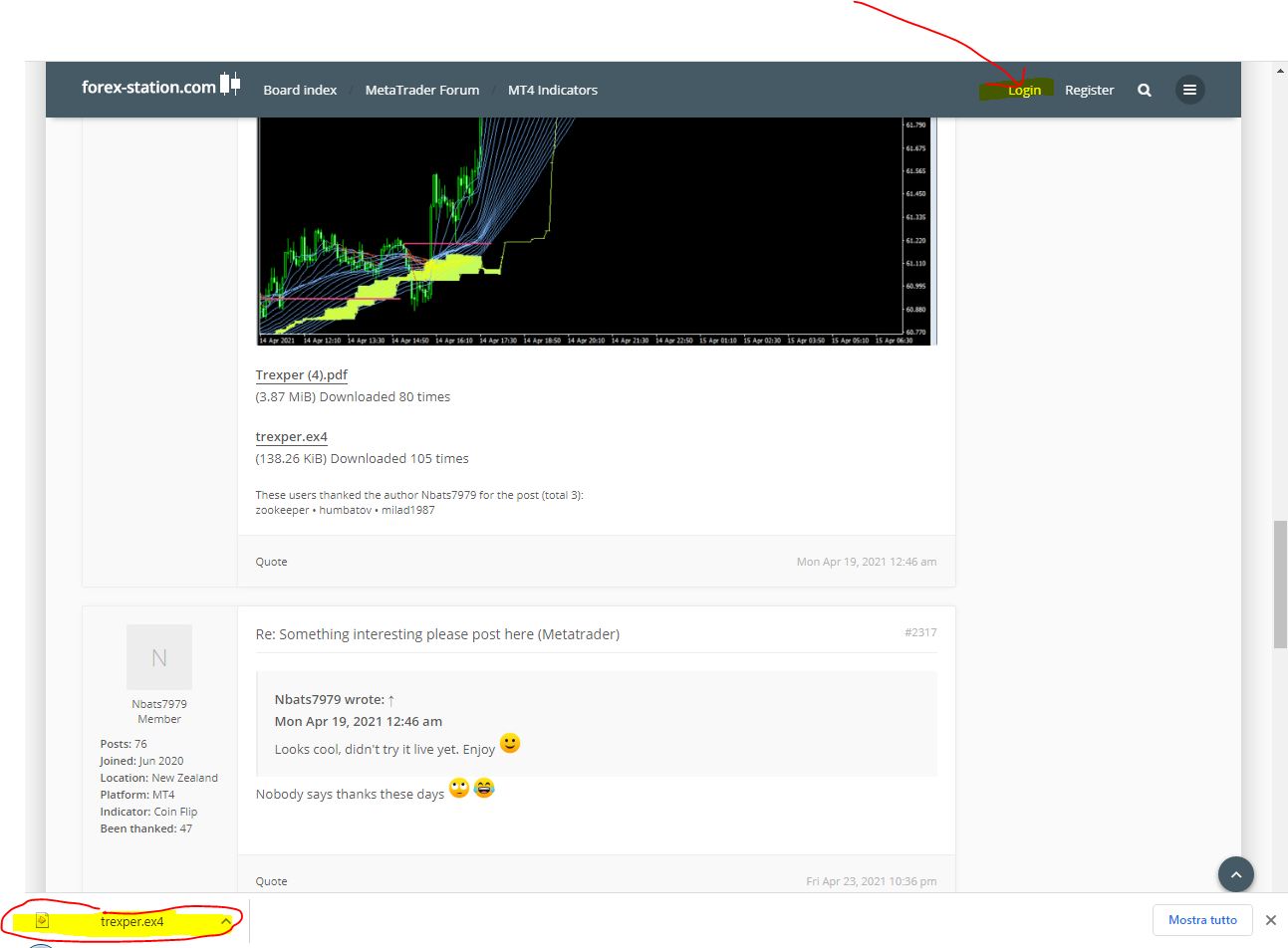
Task: Open zookeeper user profile
Action: pos(282,510)
